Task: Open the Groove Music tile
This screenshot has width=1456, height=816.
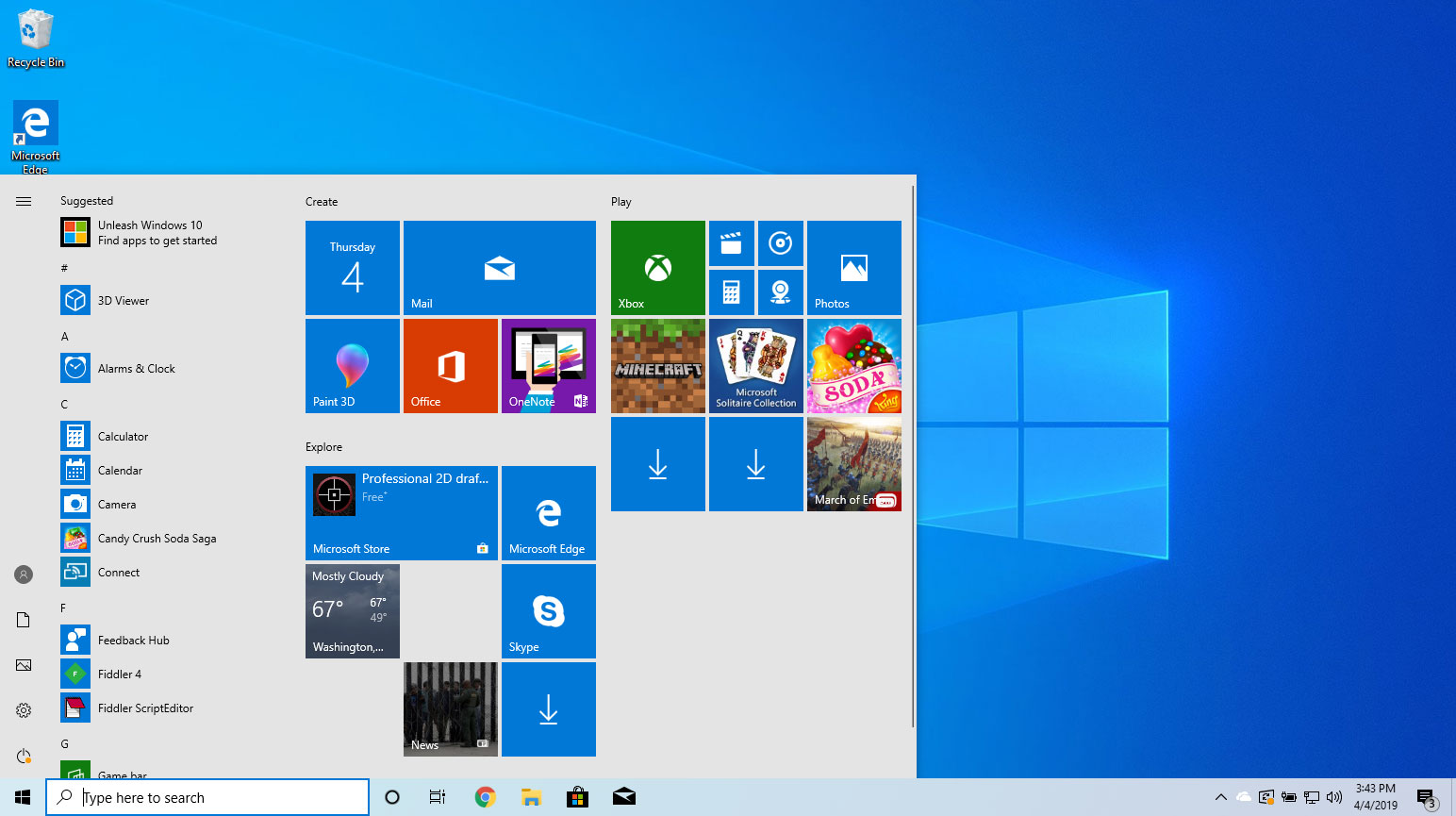Action: [x=780, y=243]
